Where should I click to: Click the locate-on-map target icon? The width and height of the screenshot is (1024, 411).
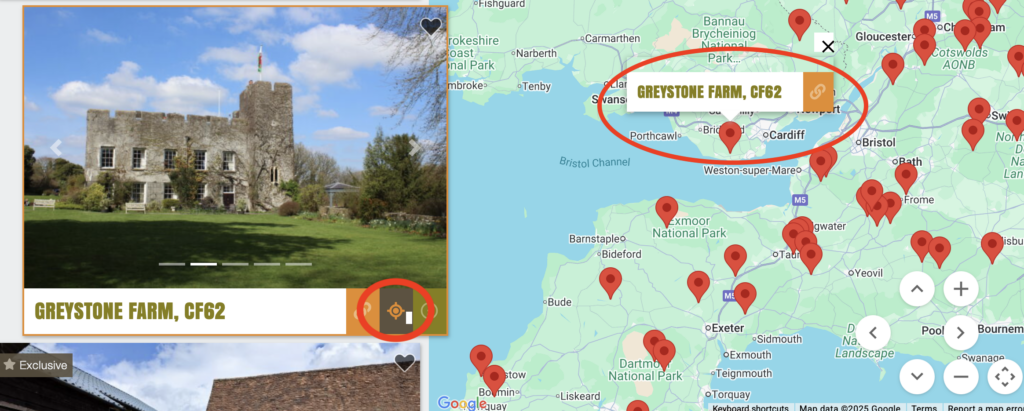(x=396, y=311)
